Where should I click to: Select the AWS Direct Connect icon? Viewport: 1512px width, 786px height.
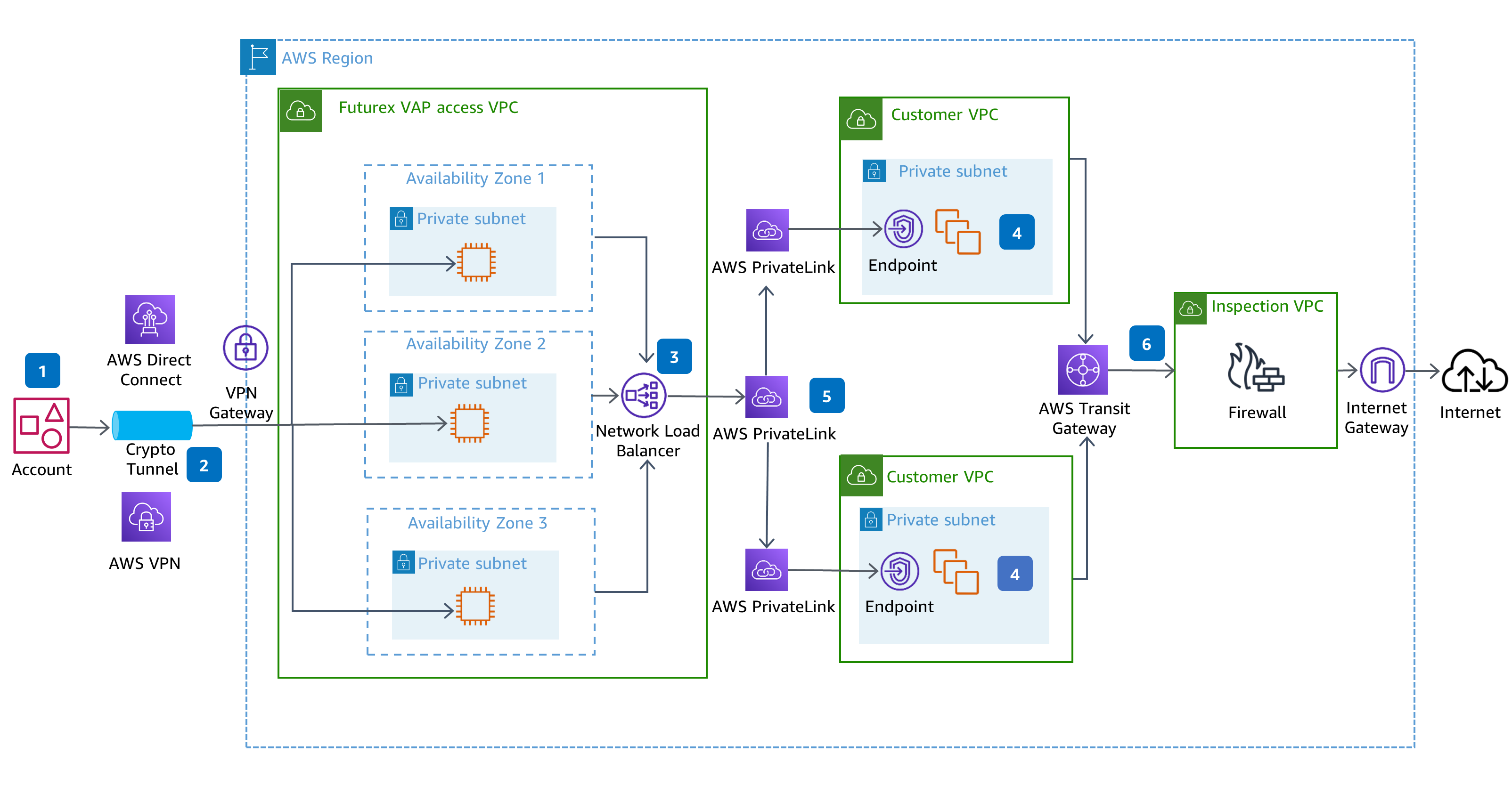pyautogui.click(x=150, y=319)
